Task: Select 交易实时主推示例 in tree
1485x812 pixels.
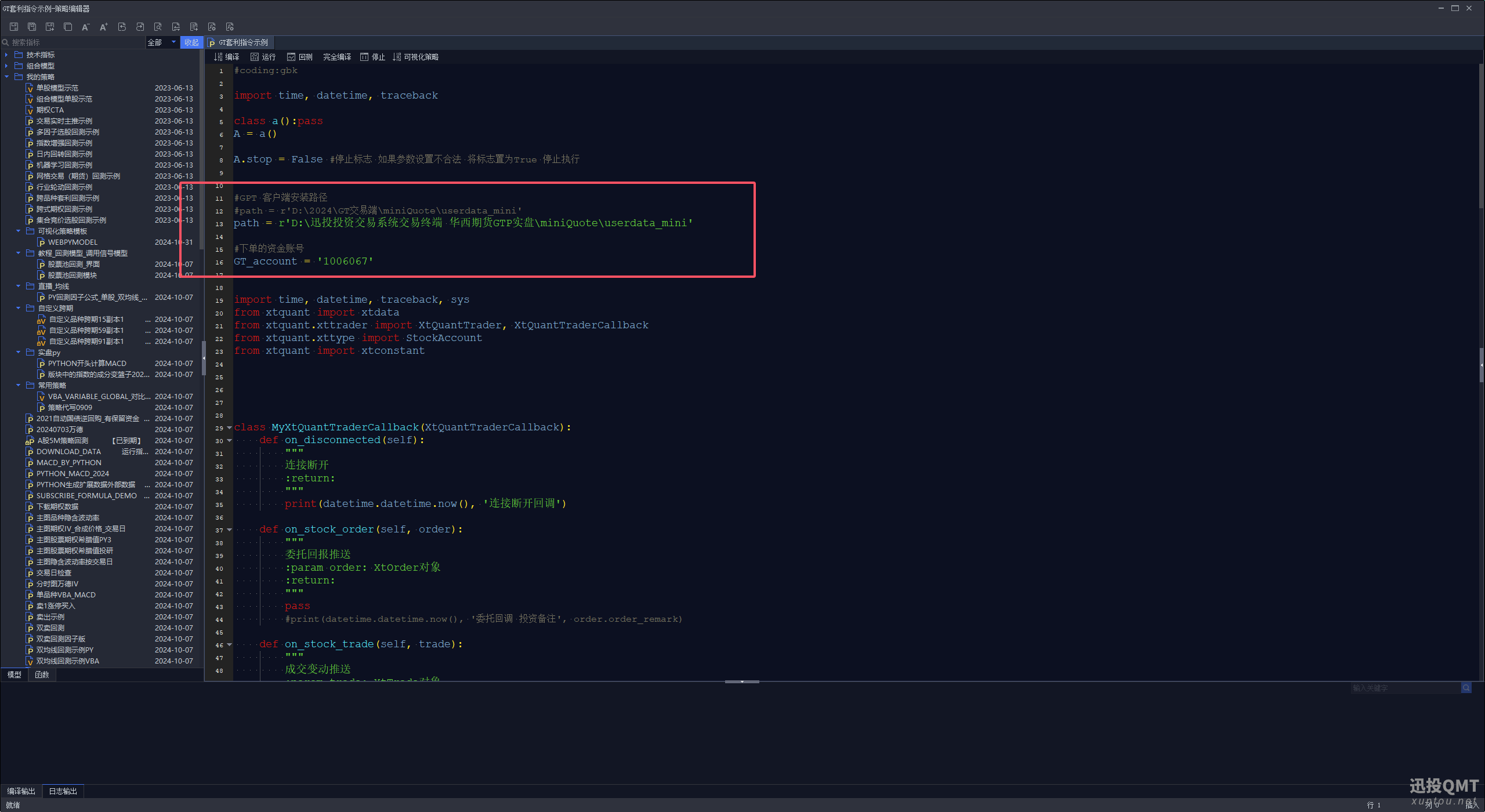Action: tap(64, 121)
